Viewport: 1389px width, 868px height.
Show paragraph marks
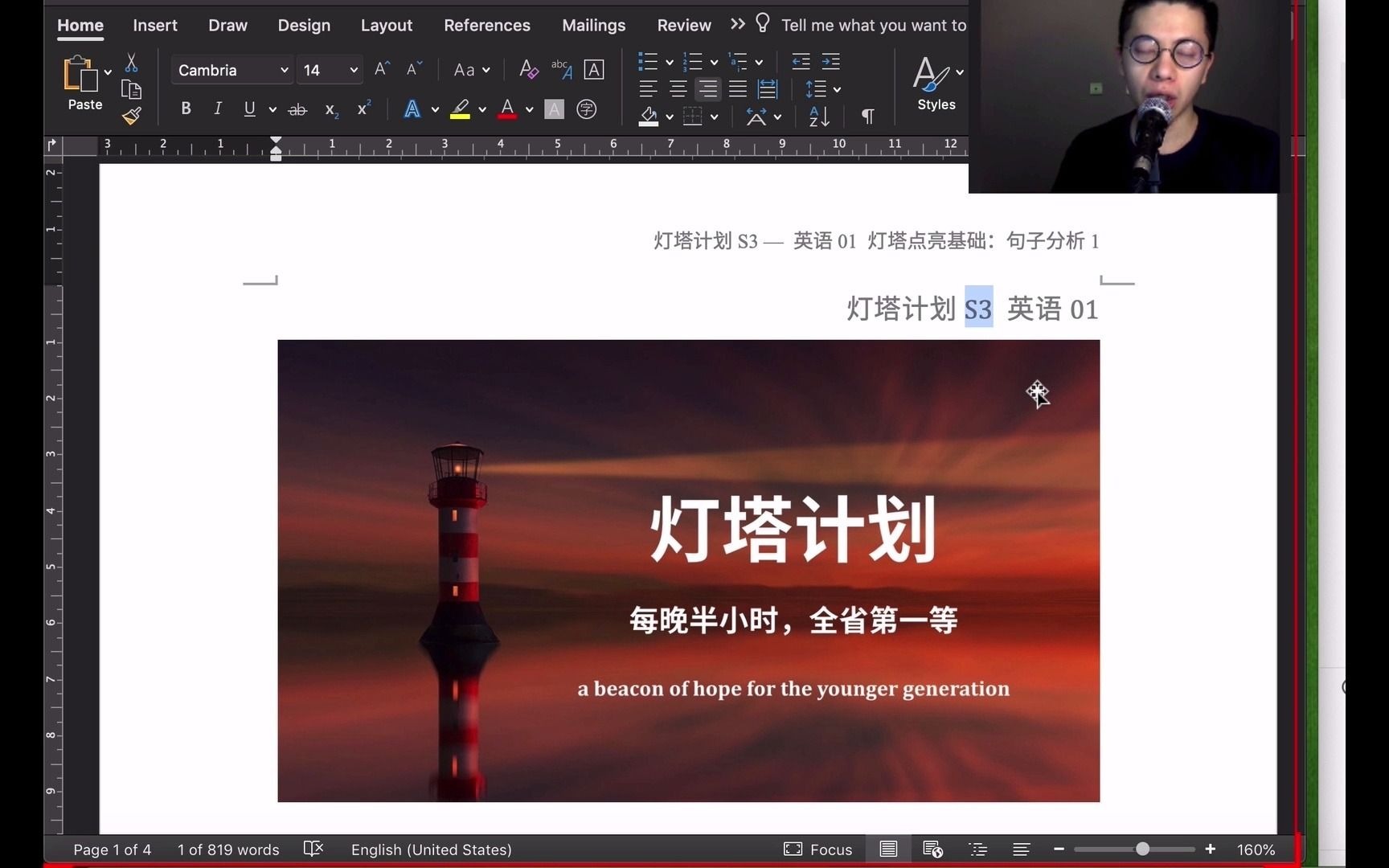coord(867,117)
